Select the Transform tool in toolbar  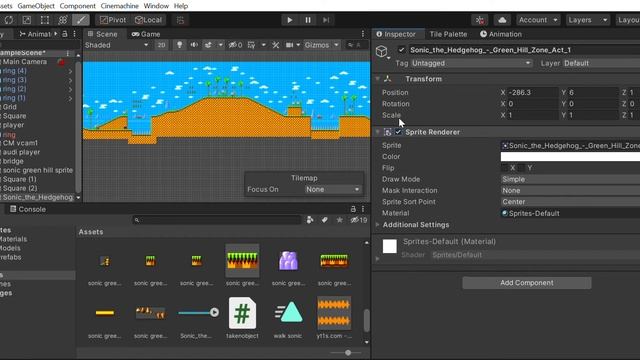62,20
